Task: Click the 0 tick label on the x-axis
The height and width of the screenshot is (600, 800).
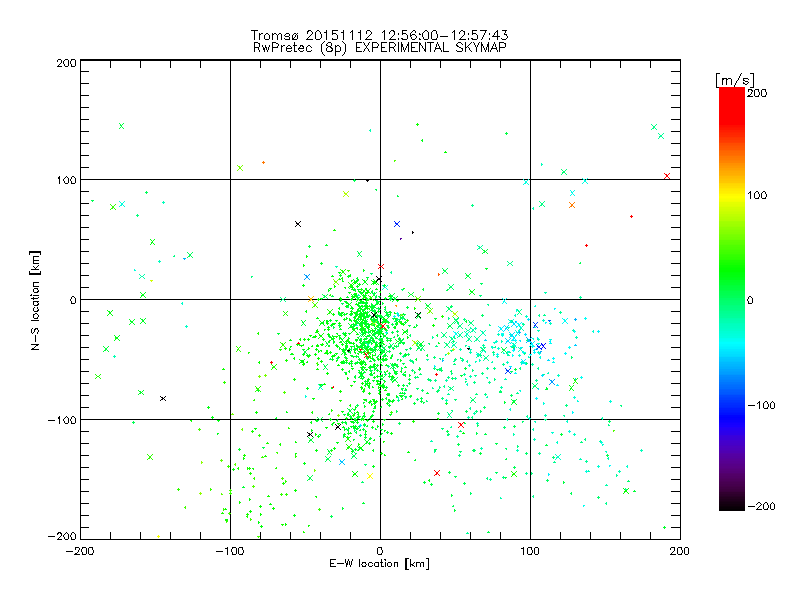Action: click(x=380, y=551)
